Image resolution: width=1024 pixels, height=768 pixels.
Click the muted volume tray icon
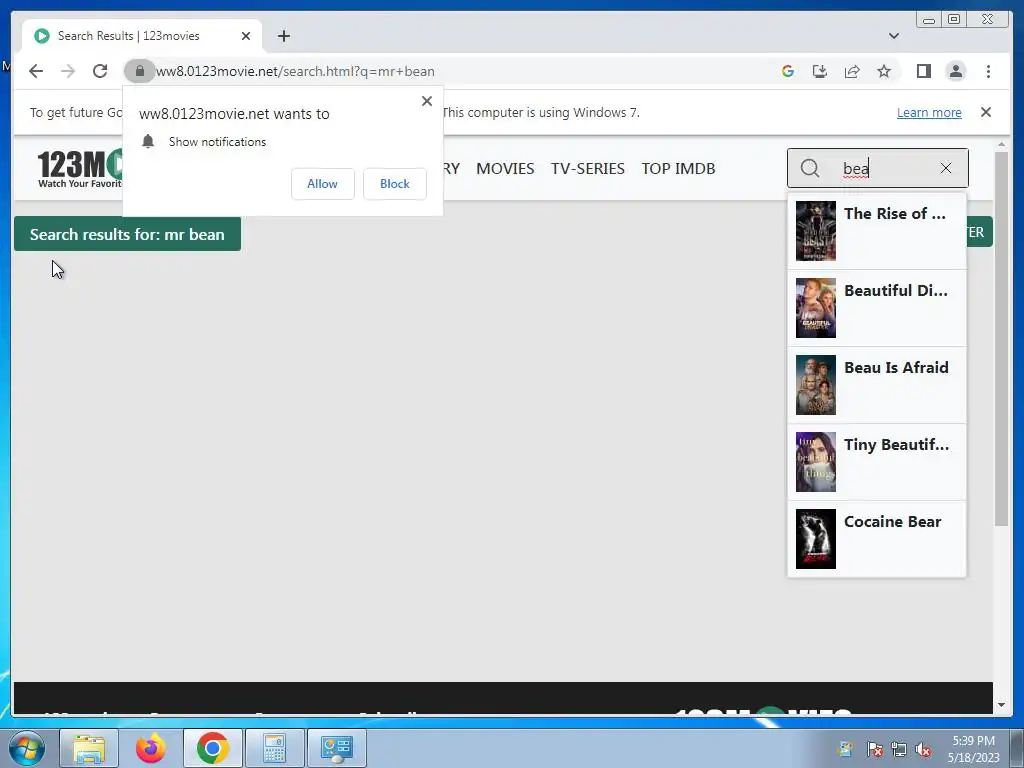[x=923, y=749]
